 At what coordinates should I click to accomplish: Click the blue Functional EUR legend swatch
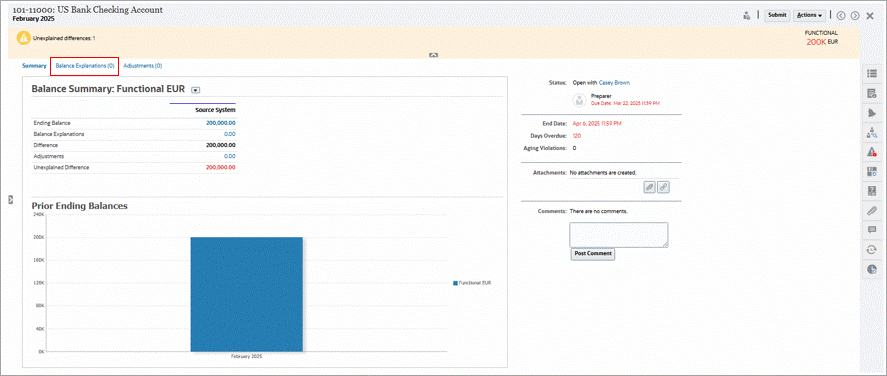tap(455, 283)
